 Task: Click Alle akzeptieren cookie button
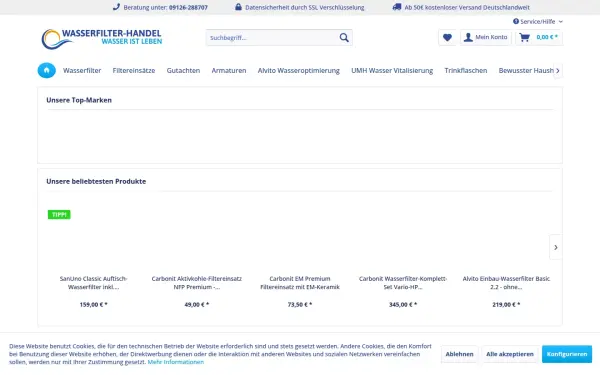pos(510,354)
